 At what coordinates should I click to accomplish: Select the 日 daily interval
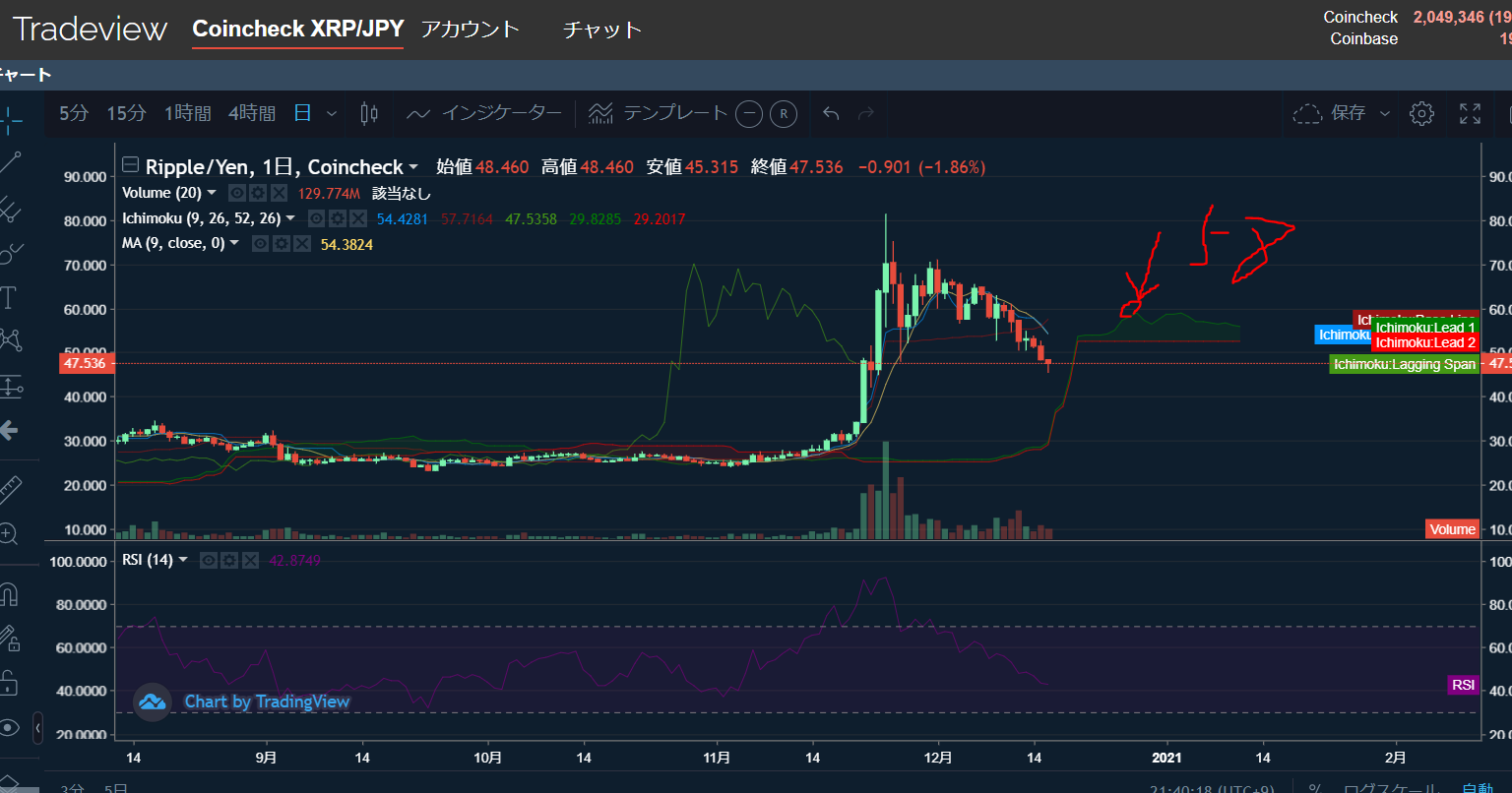pos(302,114)
